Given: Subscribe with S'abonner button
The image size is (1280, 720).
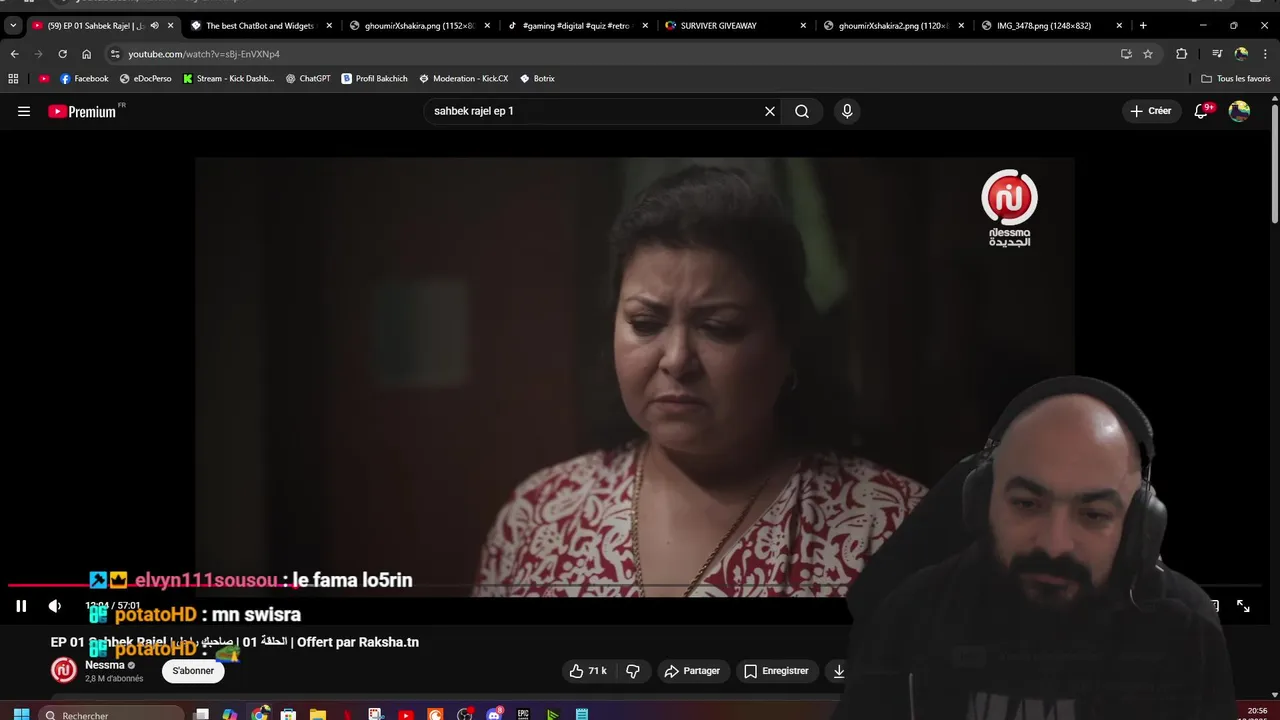Looking at the screenshot, I should click(193, 671).
